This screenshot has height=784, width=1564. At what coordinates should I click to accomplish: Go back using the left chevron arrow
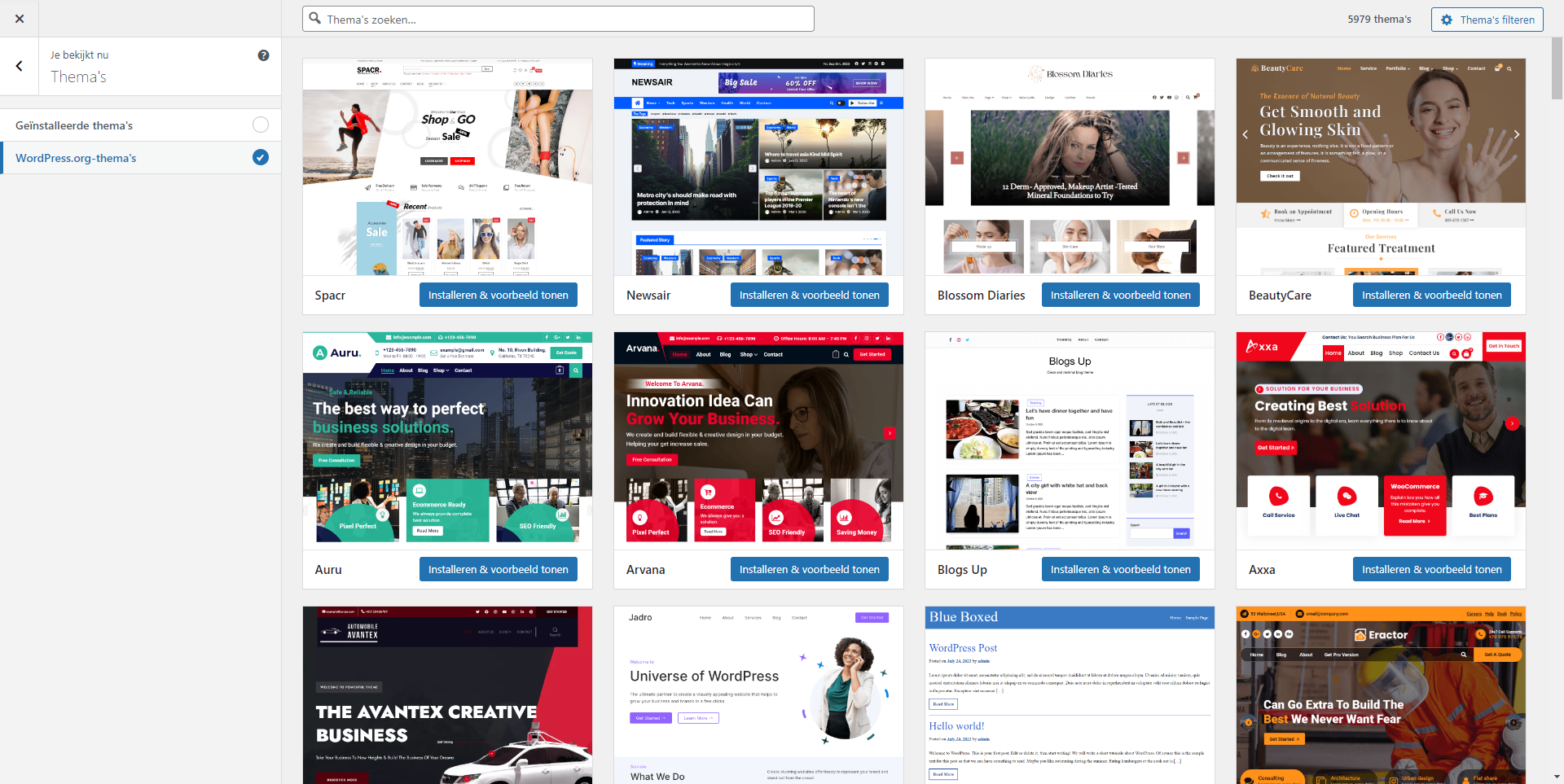(20, 66)
